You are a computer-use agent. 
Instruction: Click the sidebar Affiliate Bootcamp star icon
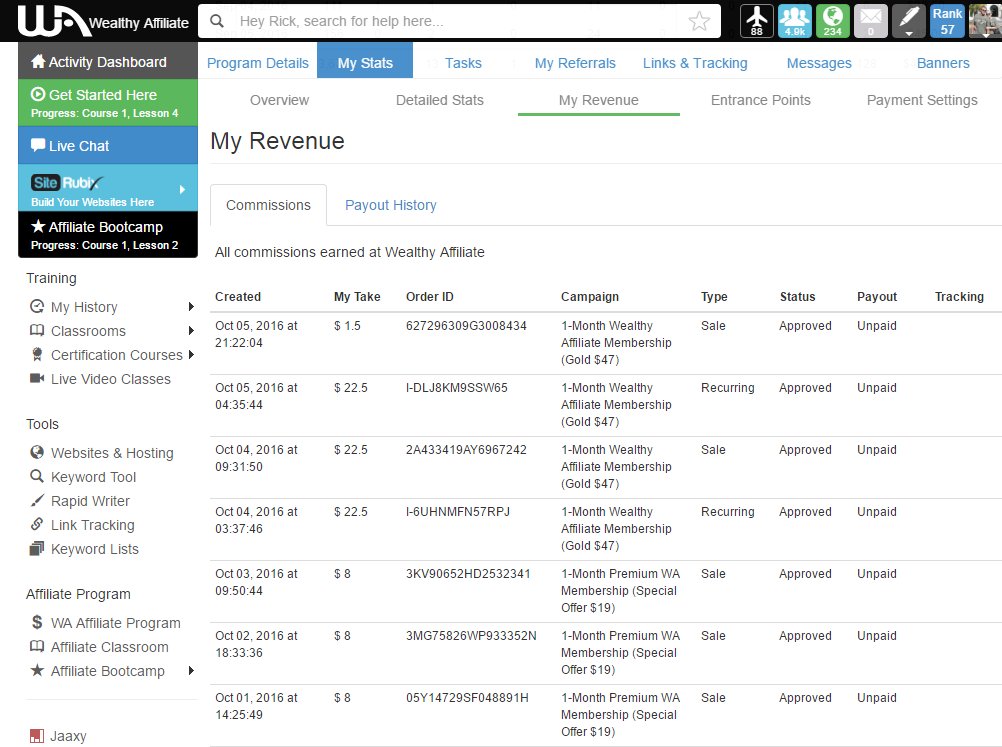tap(37, 670)
